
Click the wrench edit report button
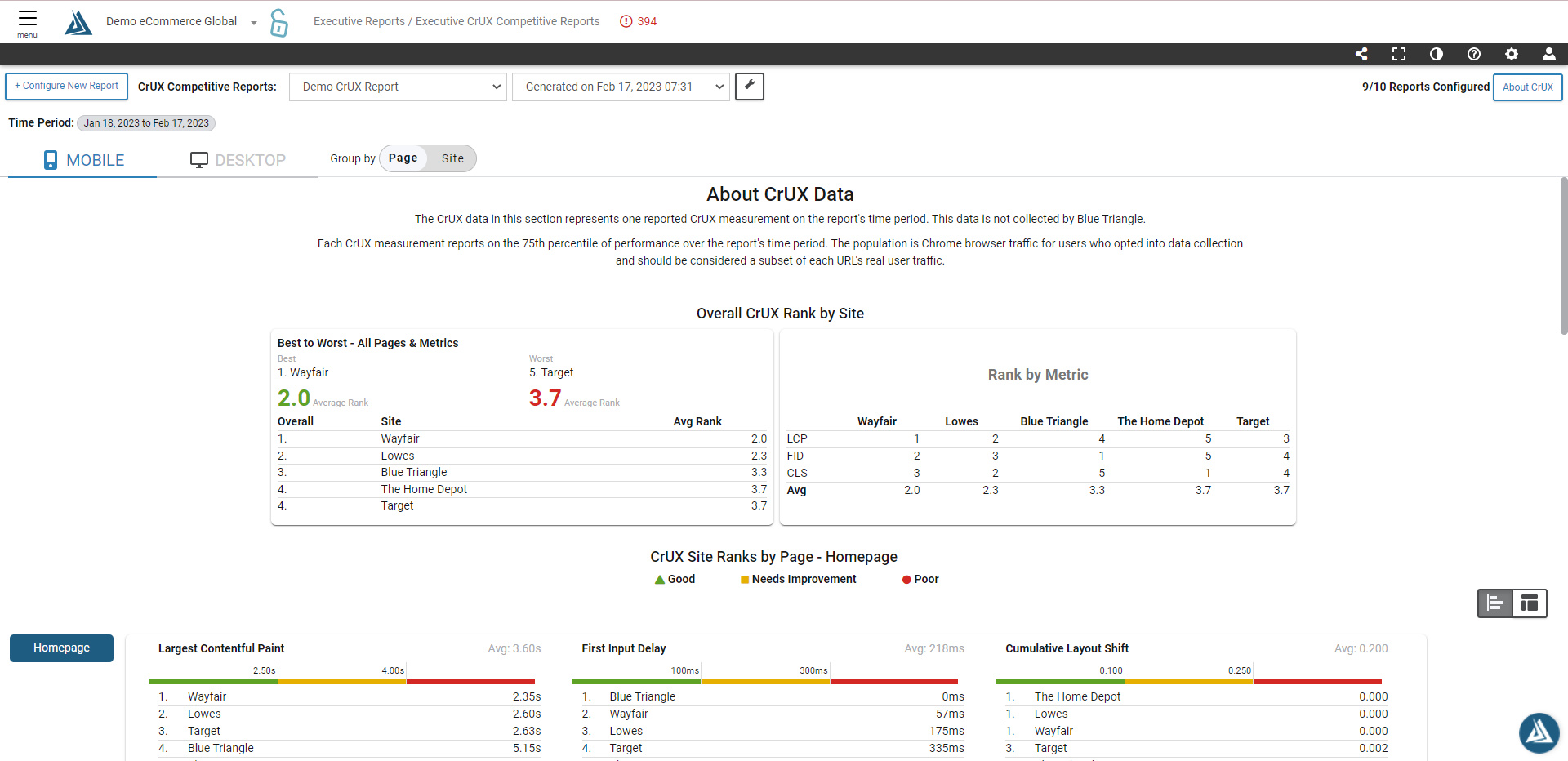pos(750,86)
